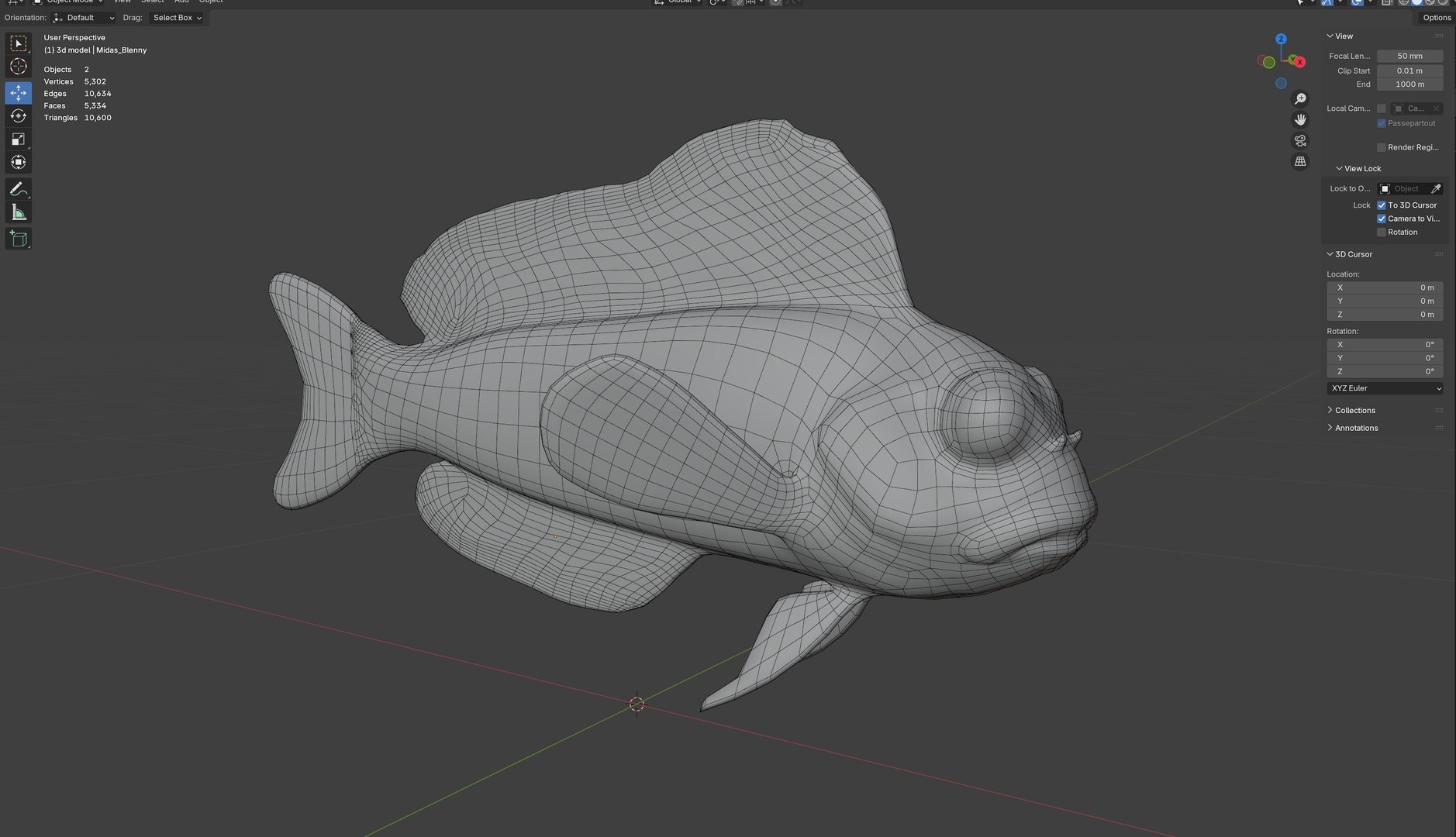The width and height of the screenshot is (1456, 837).
Task: Open the XYZ Euler rotation mode dropdown
Action: pyautogui.click(x=1385, y=388)
